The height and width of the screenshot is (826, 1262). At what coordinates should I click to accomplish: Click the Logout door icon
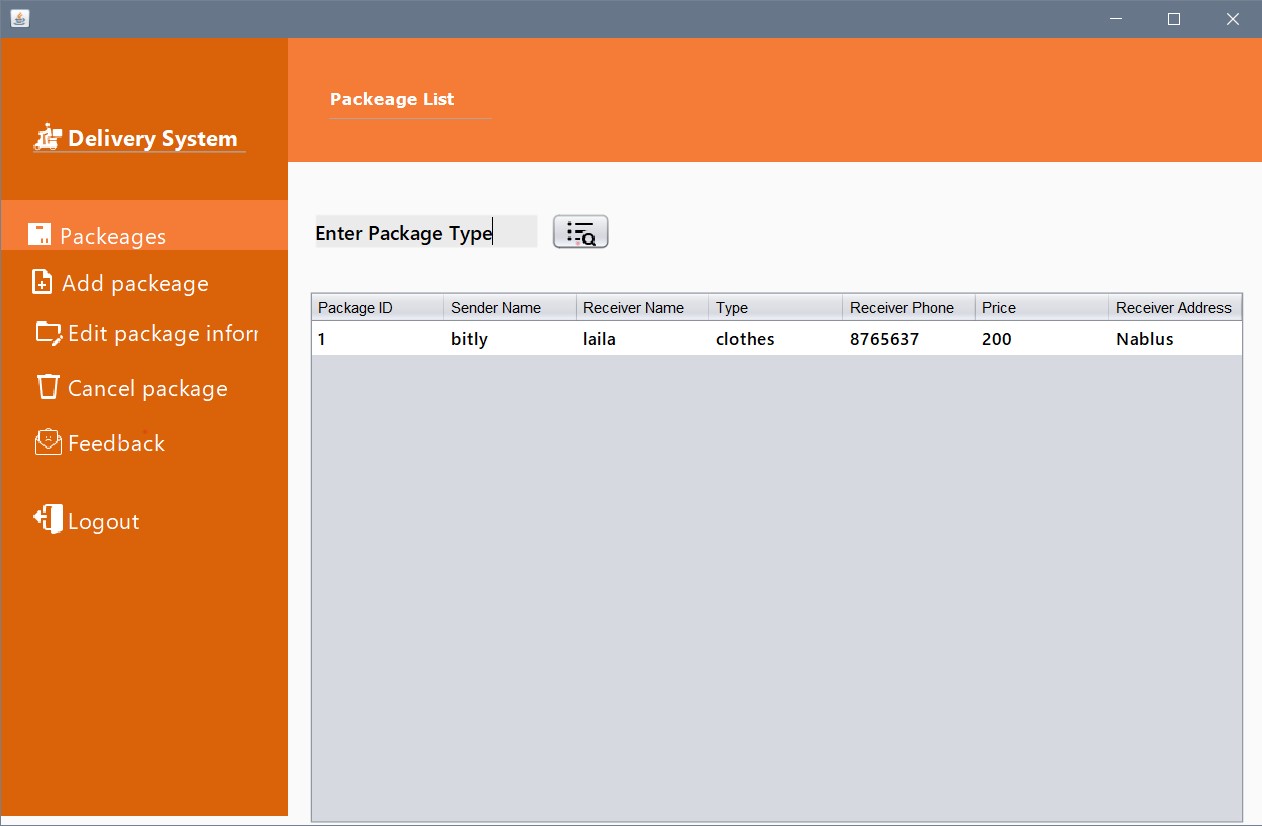tap(48, 518)
